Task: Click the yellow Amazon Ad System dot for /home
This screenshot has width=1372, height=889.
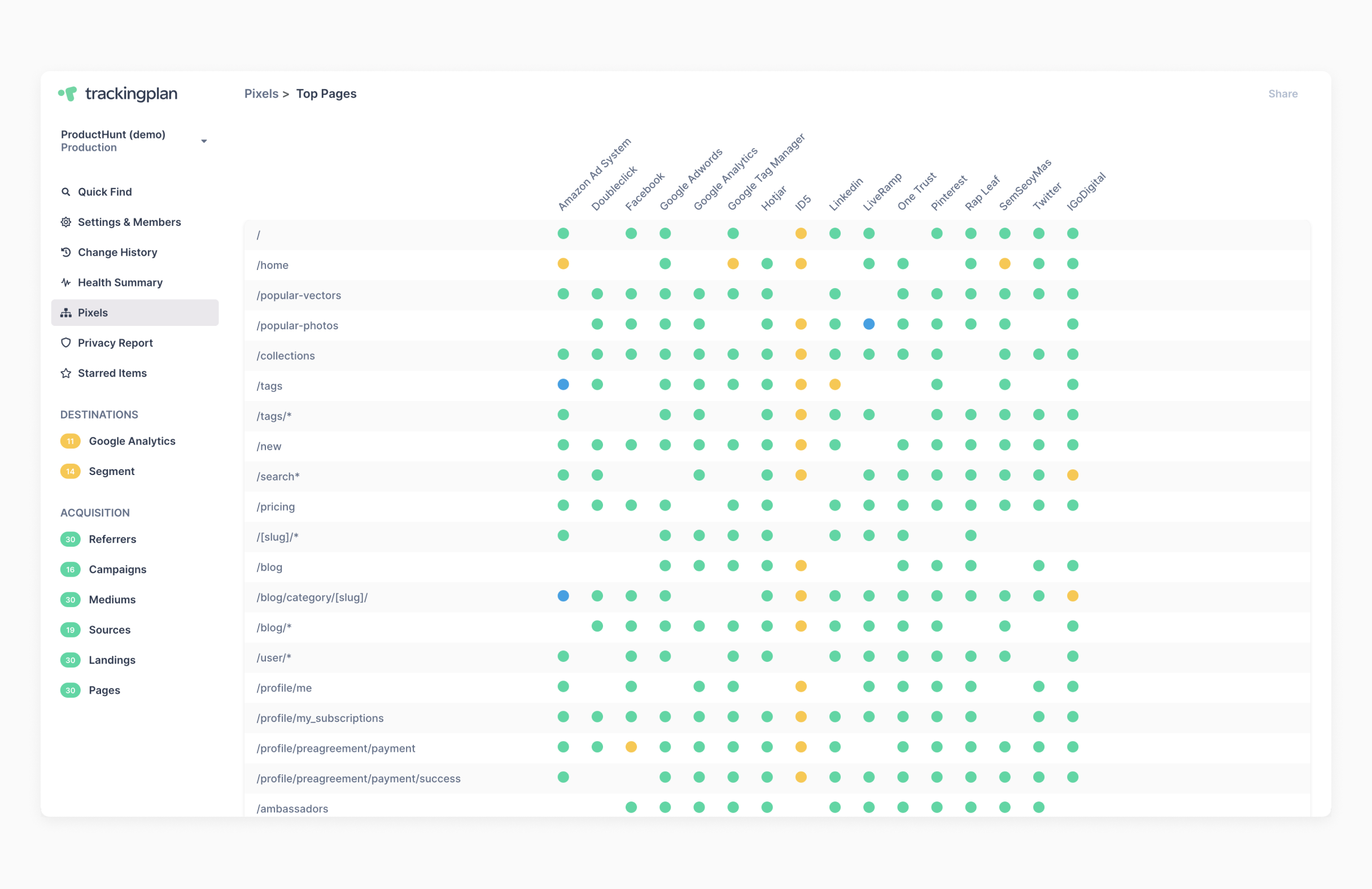Action: 563,263
